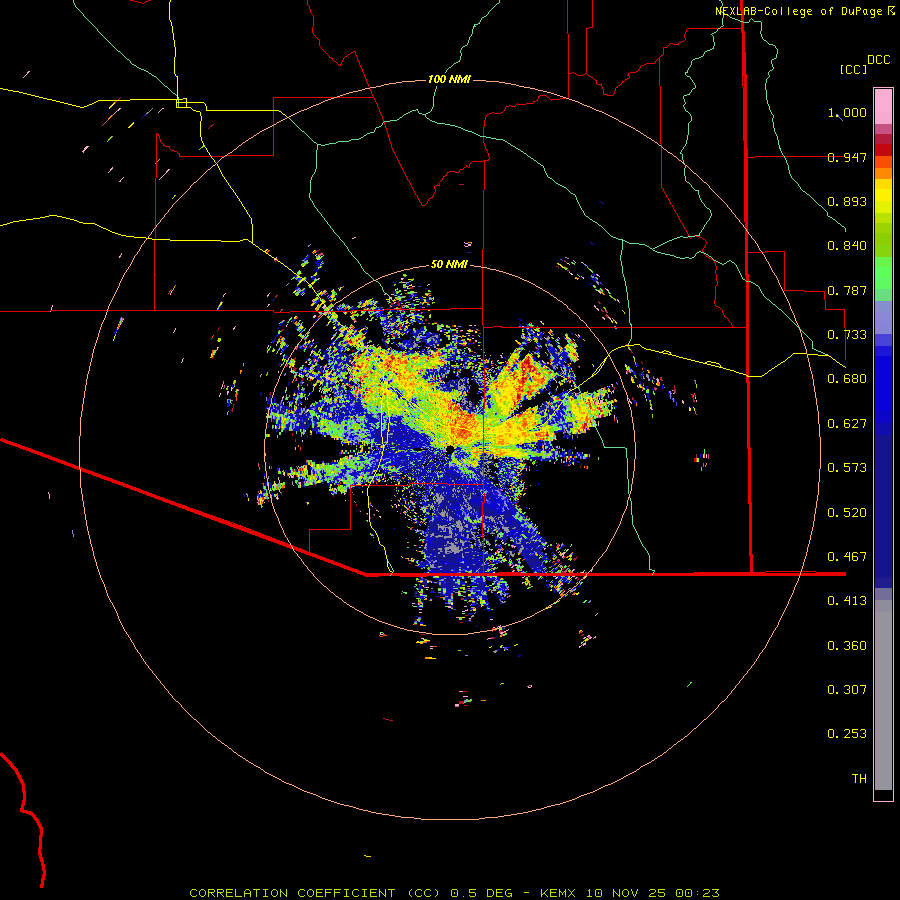Click the 'DCC' legend title

click(x=878, y=60)
